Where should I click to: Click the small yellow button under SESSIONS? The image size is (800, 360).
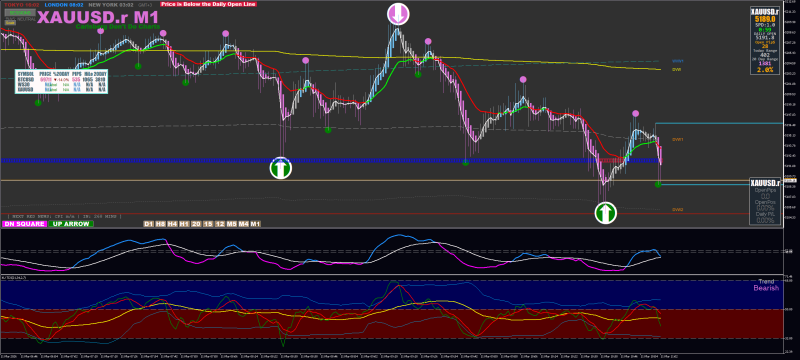10,22
